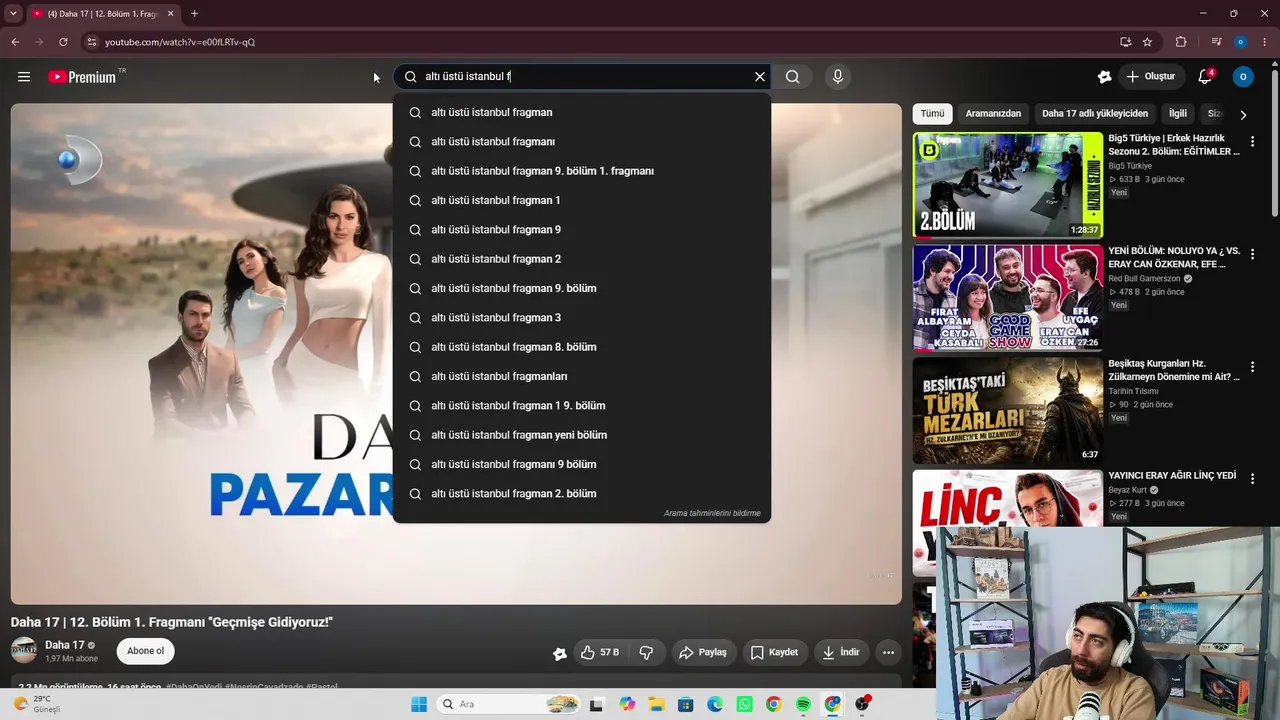Choose suggestion "altı üstü istanbul fragman 2. bölüm"
Image resolution: width=1280 pixels, height=720 pixels.
(x=582, y=494)
